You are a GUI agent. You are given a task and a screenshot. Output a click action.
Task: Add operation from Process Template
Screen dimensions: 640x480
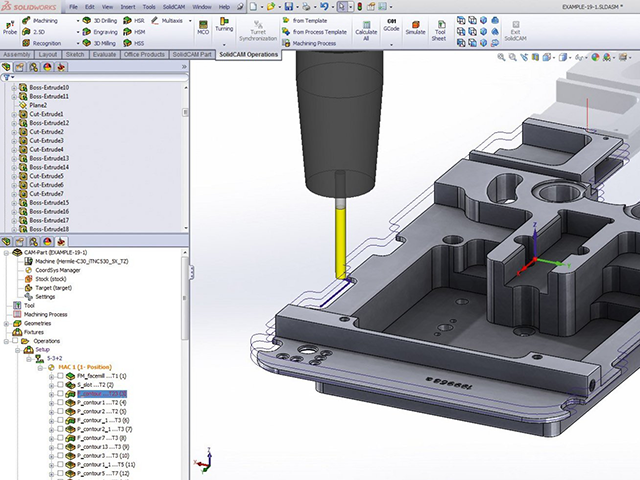tap(315, 32)
